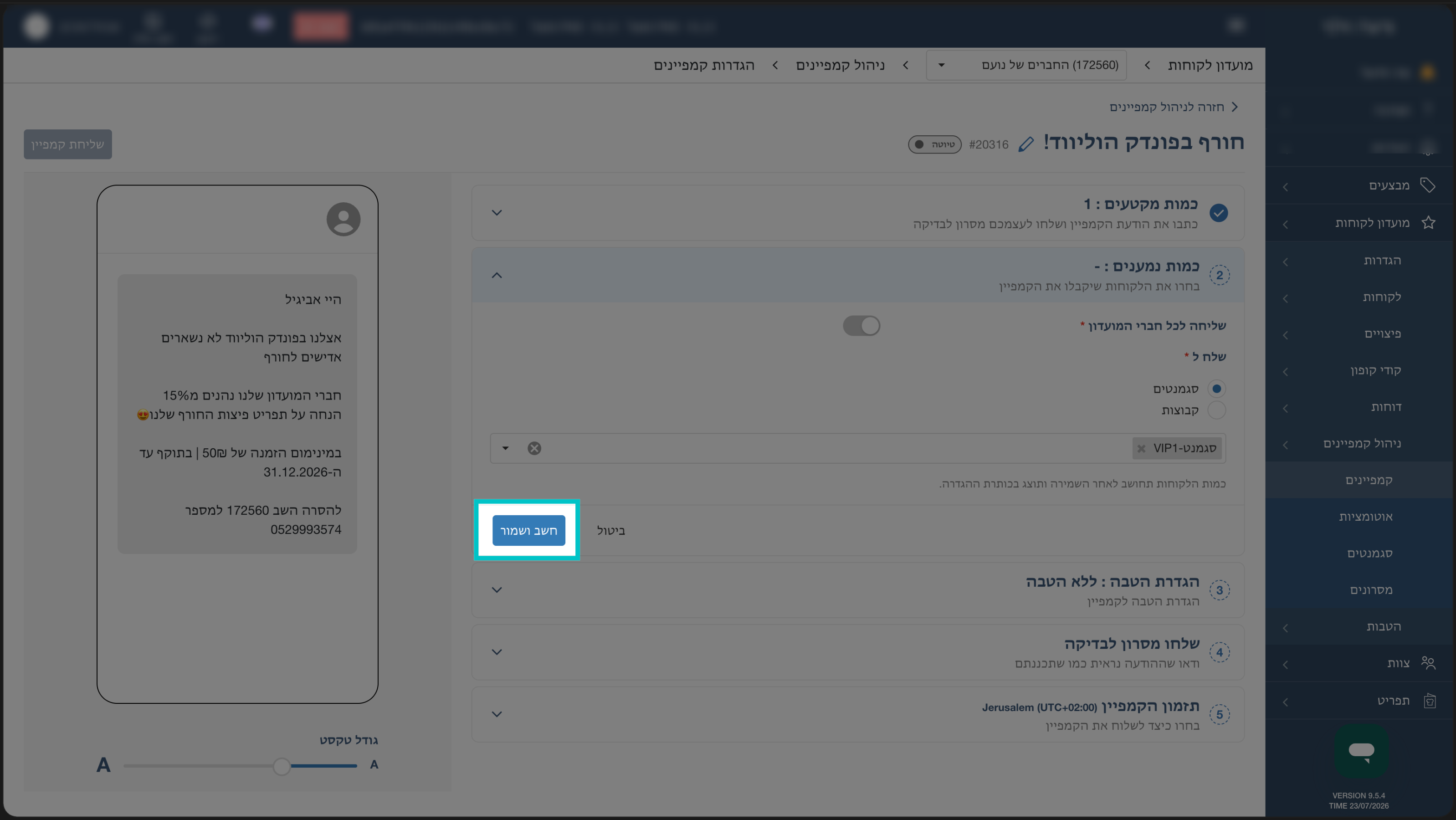Open ניהול קמפיינים sidebar item
The height and width of the screenshot is (820, 1456).
tap(1360, 444)
